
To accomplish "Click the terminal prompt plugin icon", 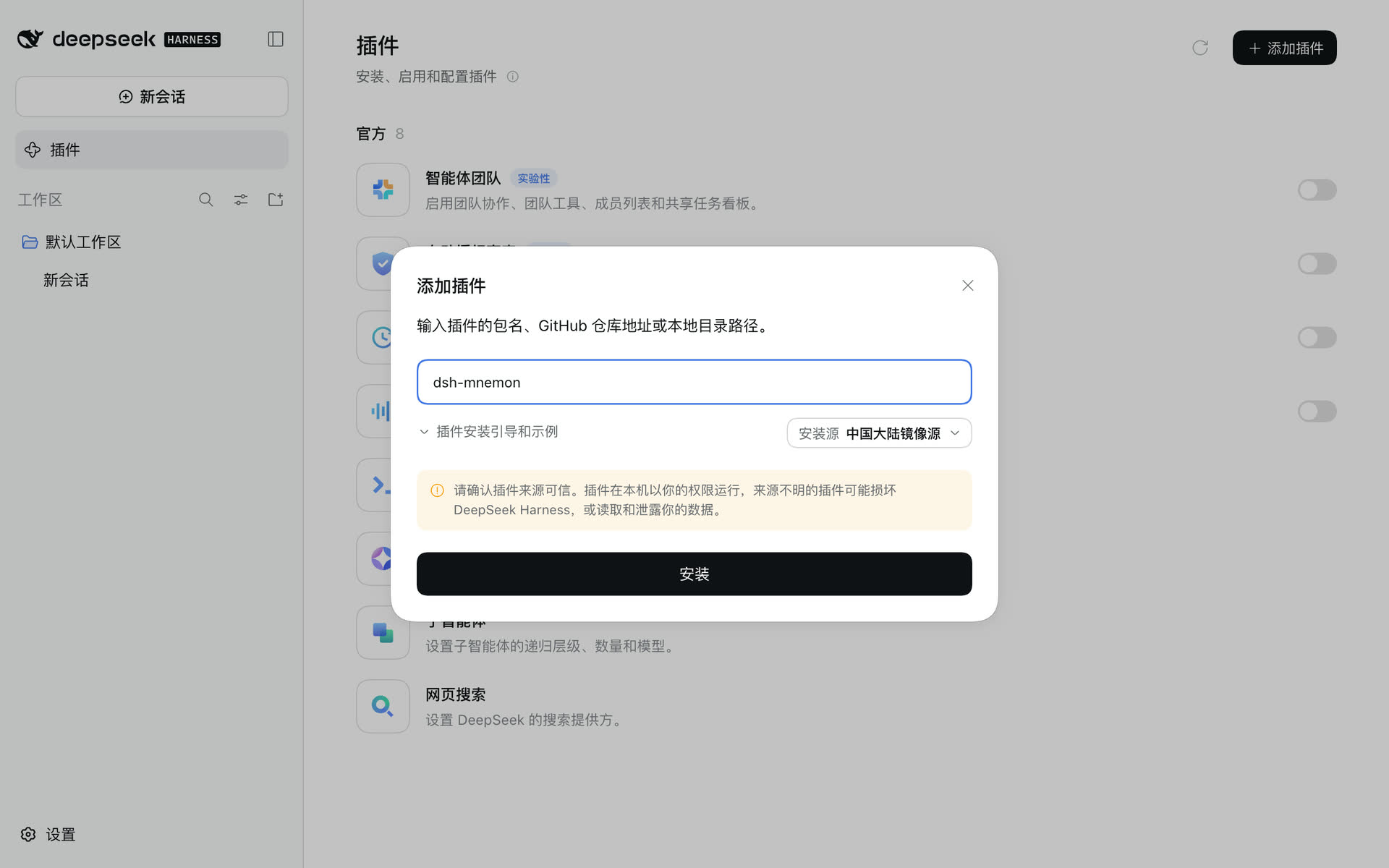I will (x=375, y=485).
